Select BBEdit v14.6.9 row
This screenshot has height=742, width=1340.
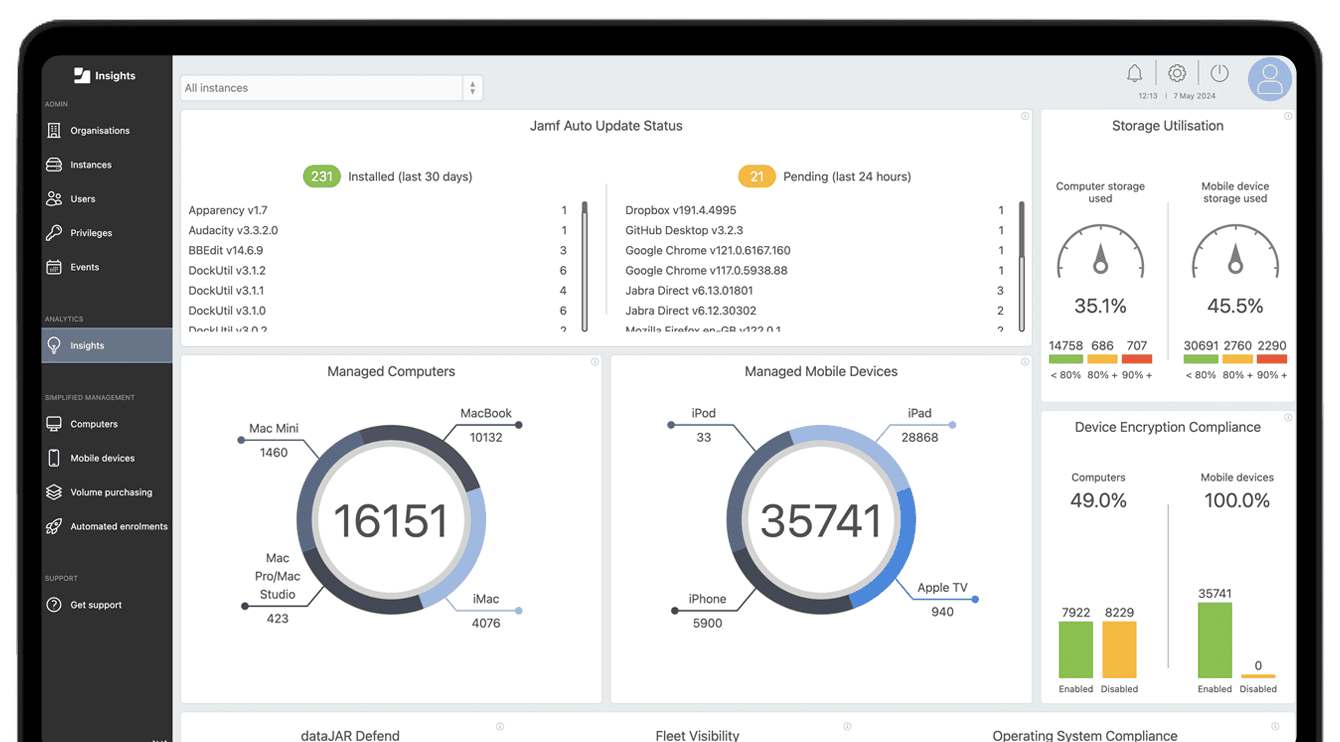378,251
